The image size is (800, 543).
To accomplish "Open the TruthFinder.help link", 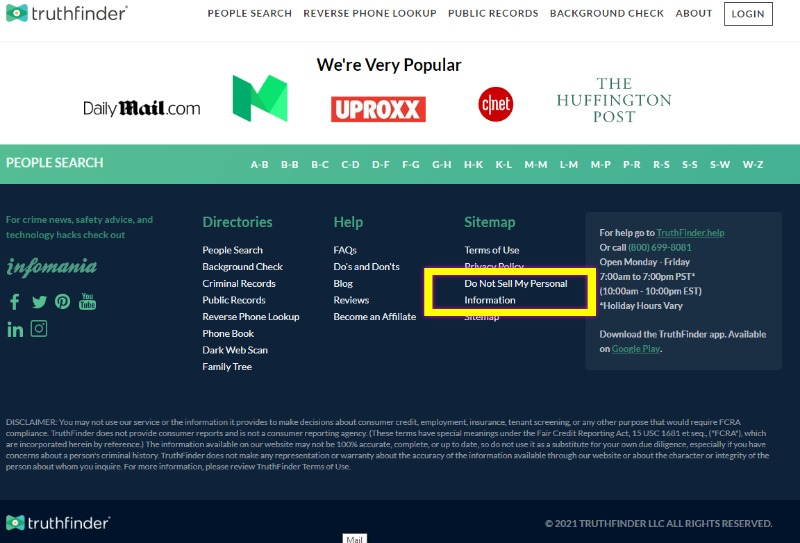I will click(x=690, y=233).
